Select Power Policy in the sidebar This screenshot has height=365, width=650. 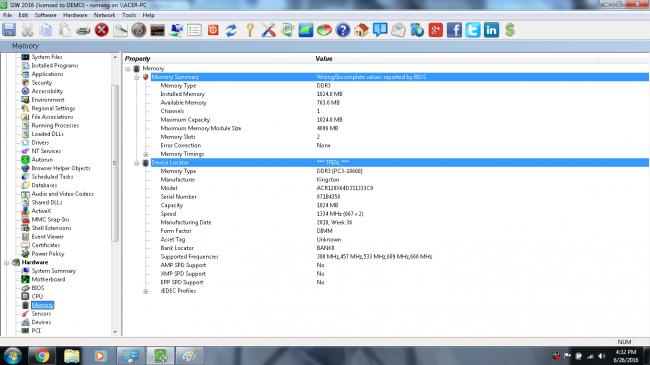point(48,254)
